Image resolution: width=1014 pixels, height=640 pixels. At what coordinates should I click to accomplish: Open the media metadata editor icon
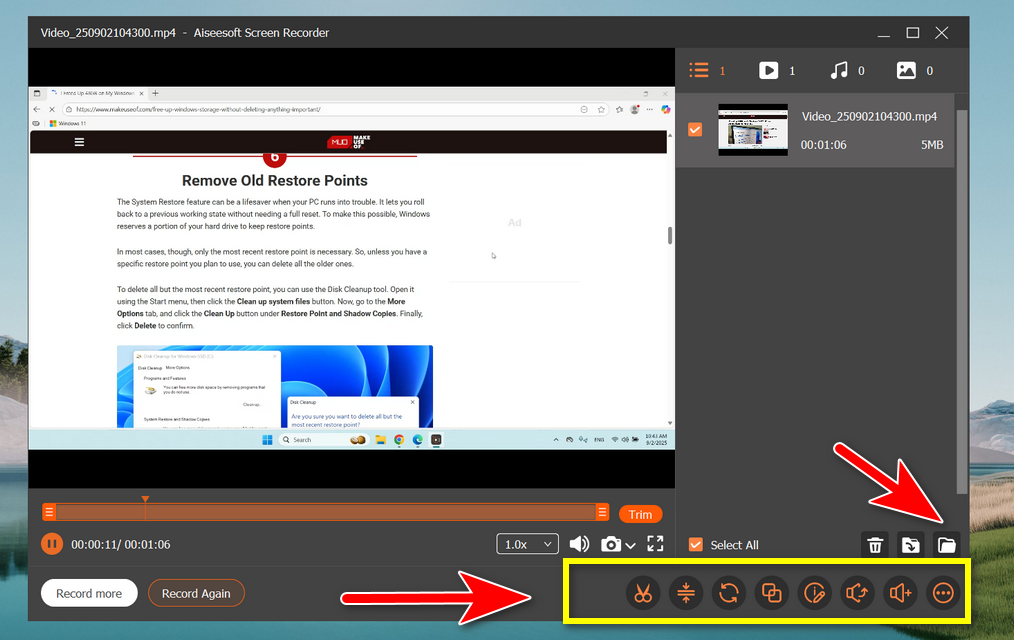[x=815, y=593]
